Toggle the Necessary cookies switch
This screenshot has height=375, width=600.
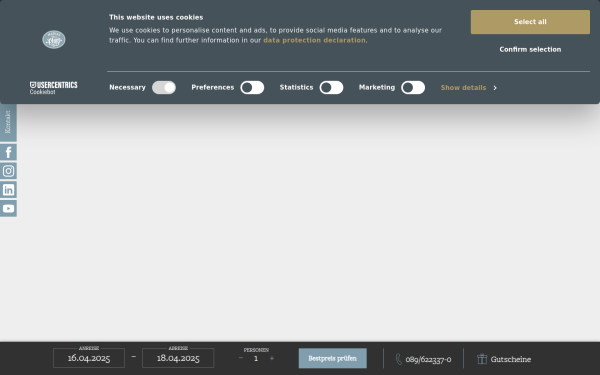[x=164, y=88]
